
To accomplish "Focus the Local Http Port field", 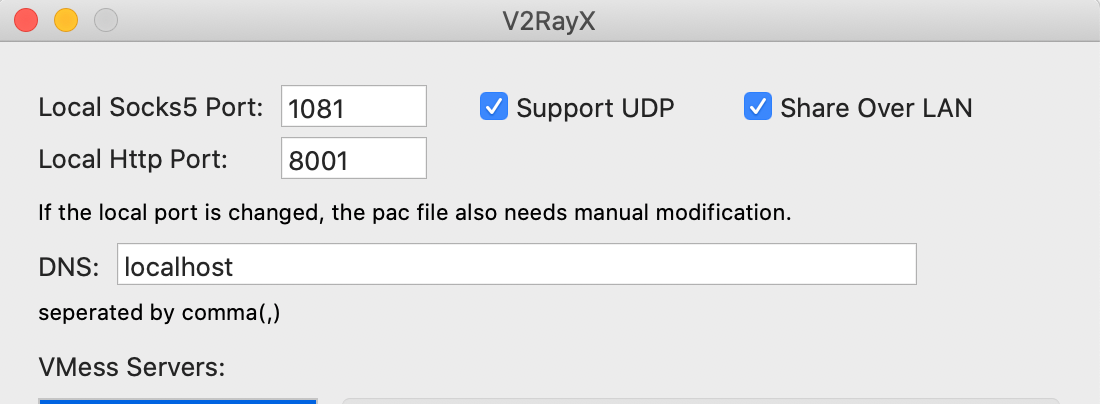I will [x=354, y=159].
